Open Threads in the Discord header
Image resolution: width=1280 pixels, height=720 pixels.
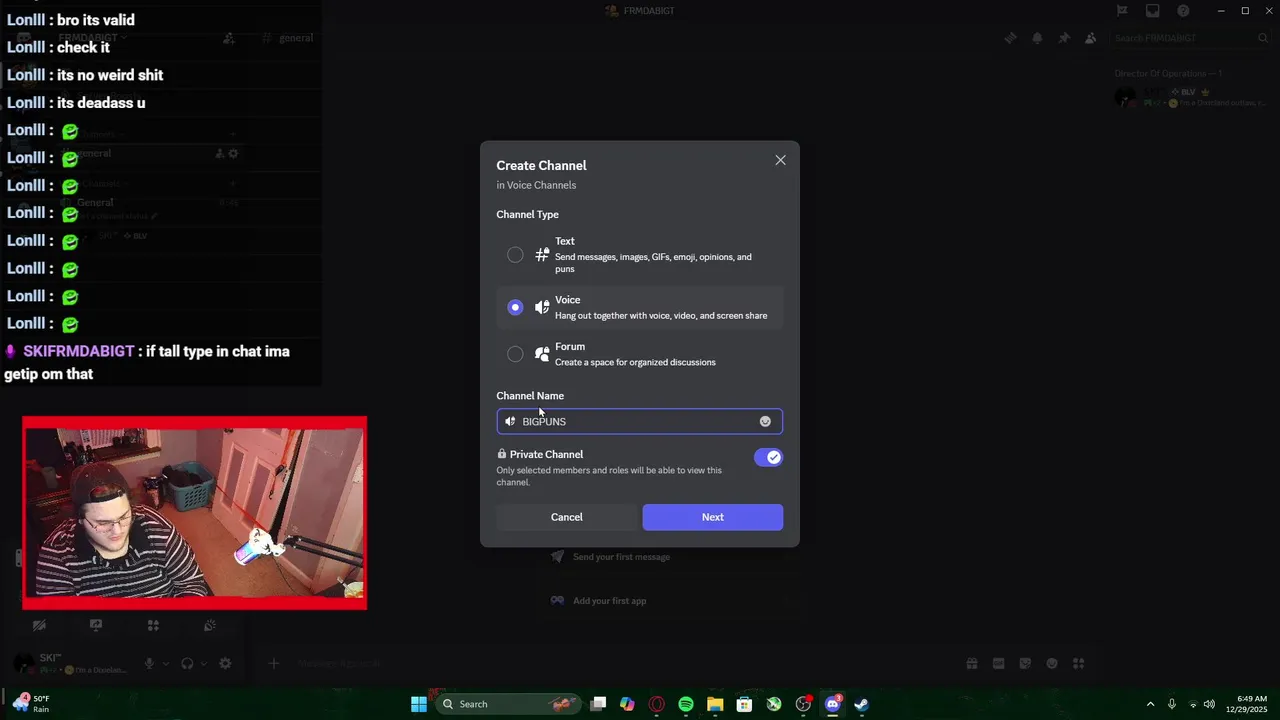pos(1011,38)
